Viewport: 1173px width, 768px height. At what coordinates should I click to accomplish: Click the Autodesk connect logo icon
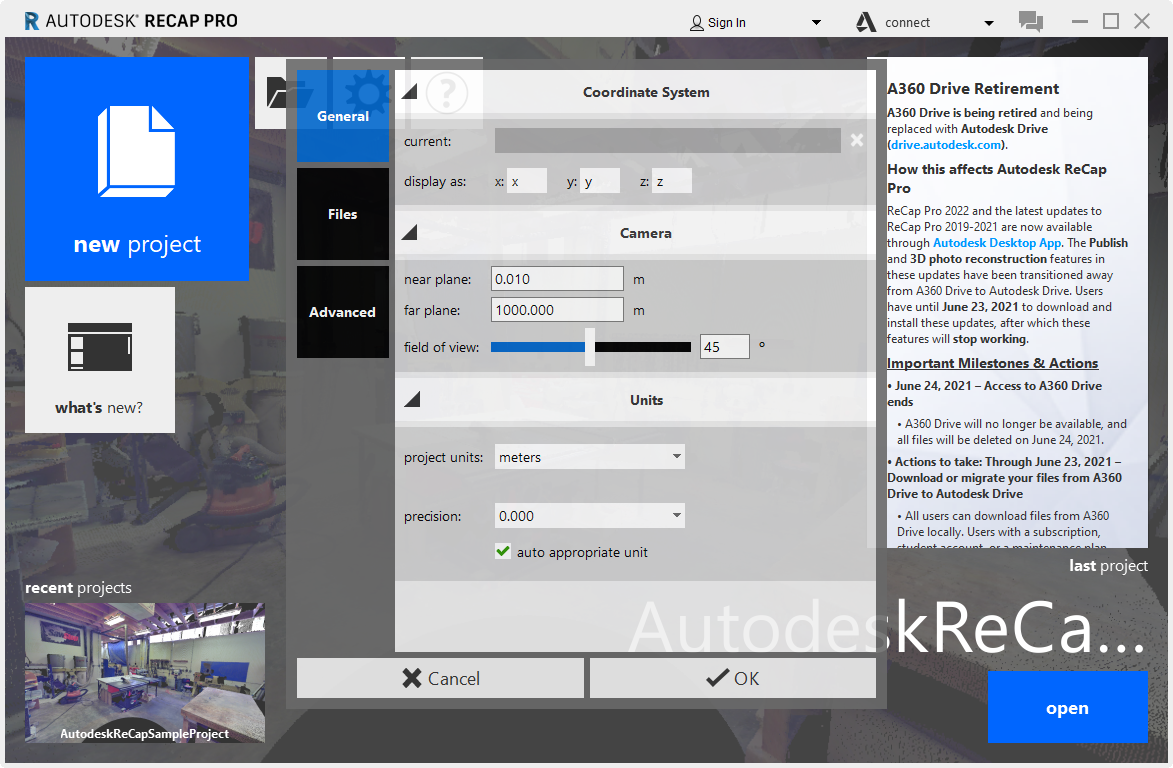click(x=866, y=22)
